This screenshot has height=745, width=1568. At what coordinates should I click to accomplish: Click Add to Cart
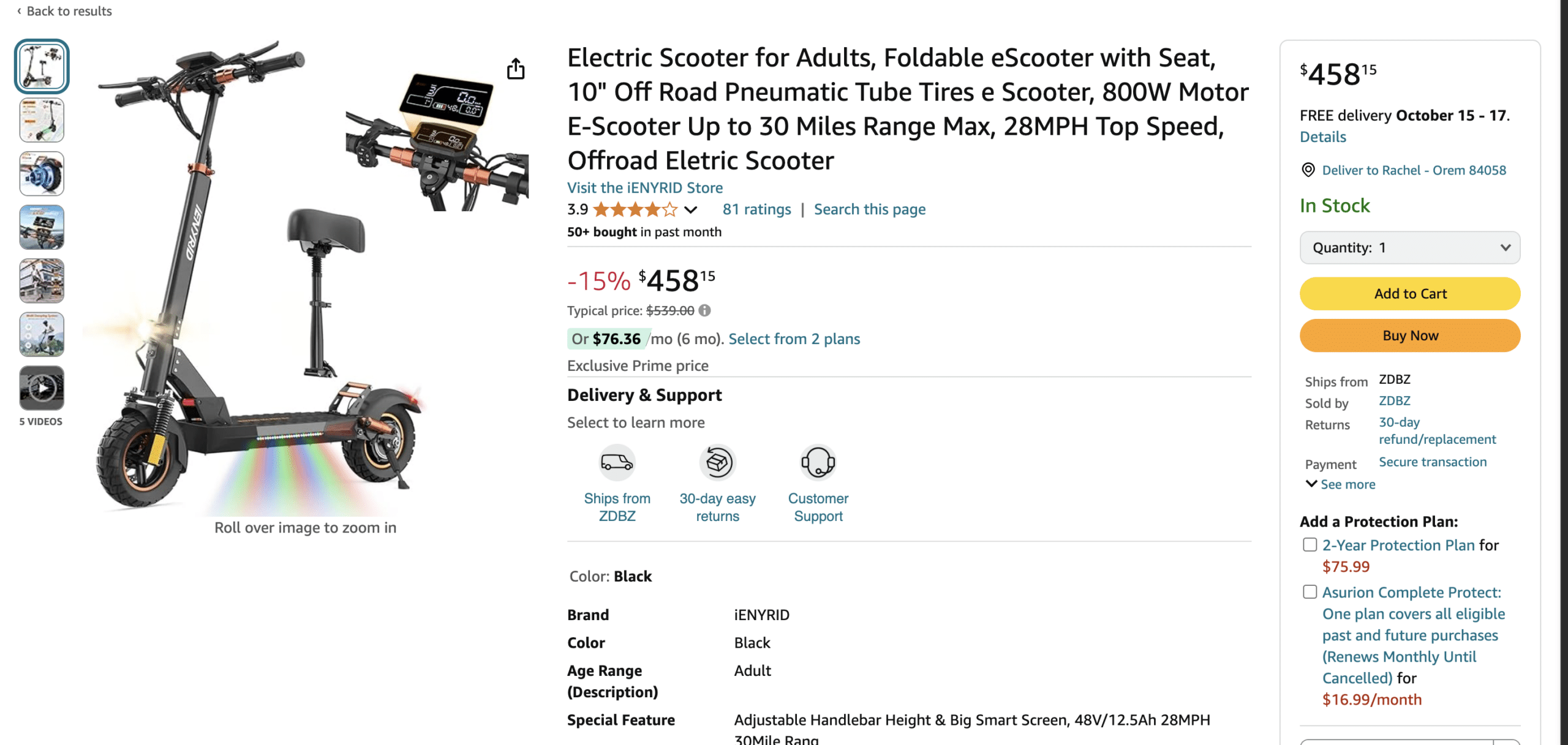click(x=1410, y=293)
